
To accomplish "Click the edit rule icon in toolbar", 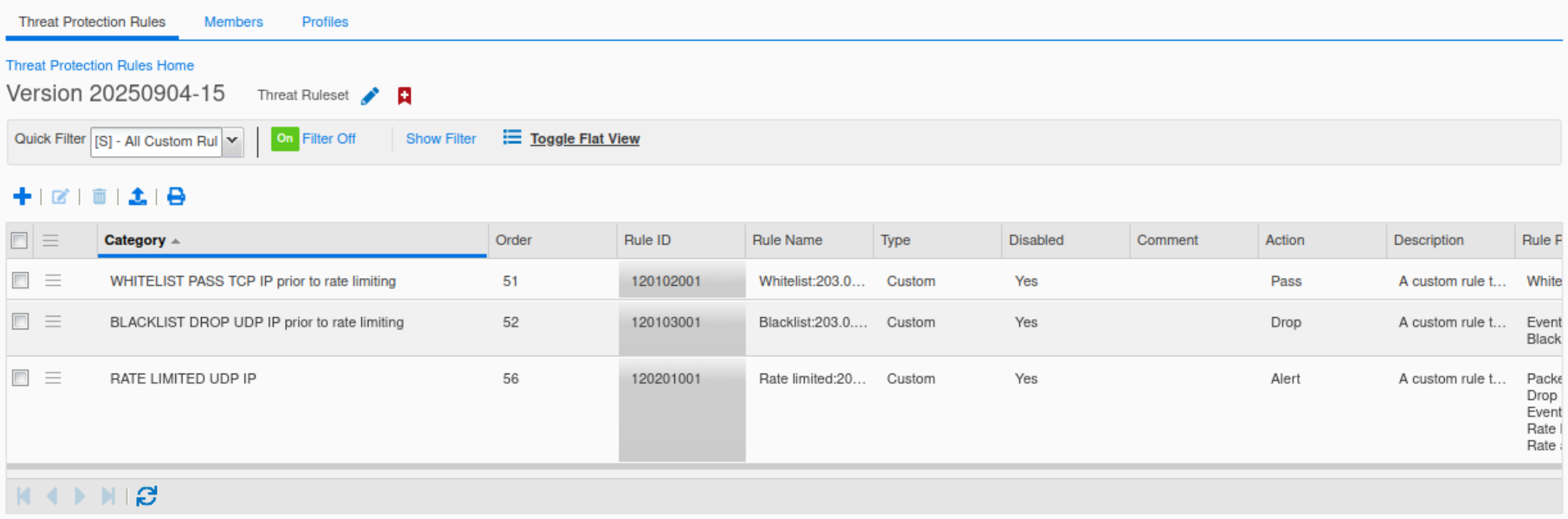I will (x=61, y=197).
